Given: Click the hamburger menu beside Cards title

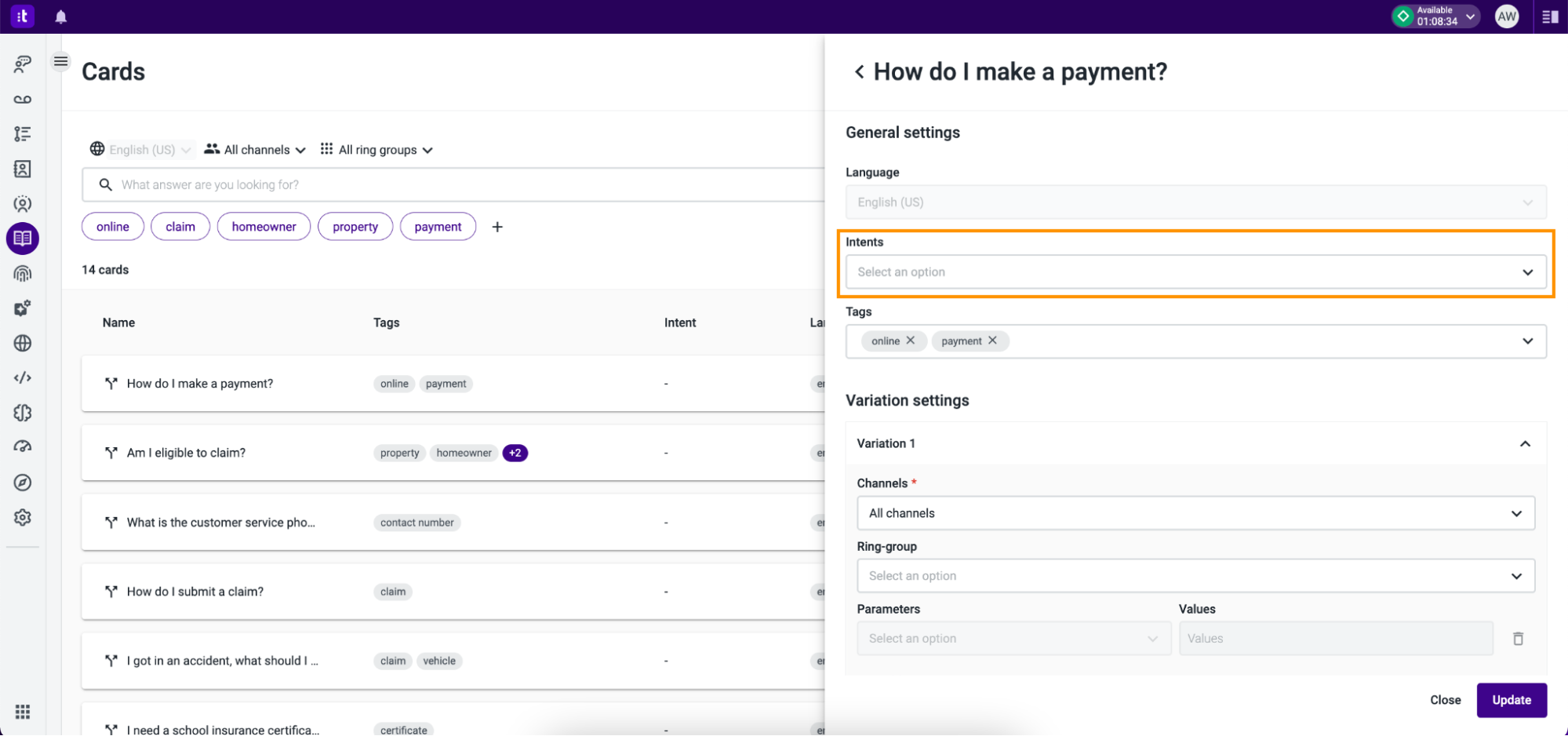Looking at the screenshot, I should pyautogui.click(x=60, y=60).
